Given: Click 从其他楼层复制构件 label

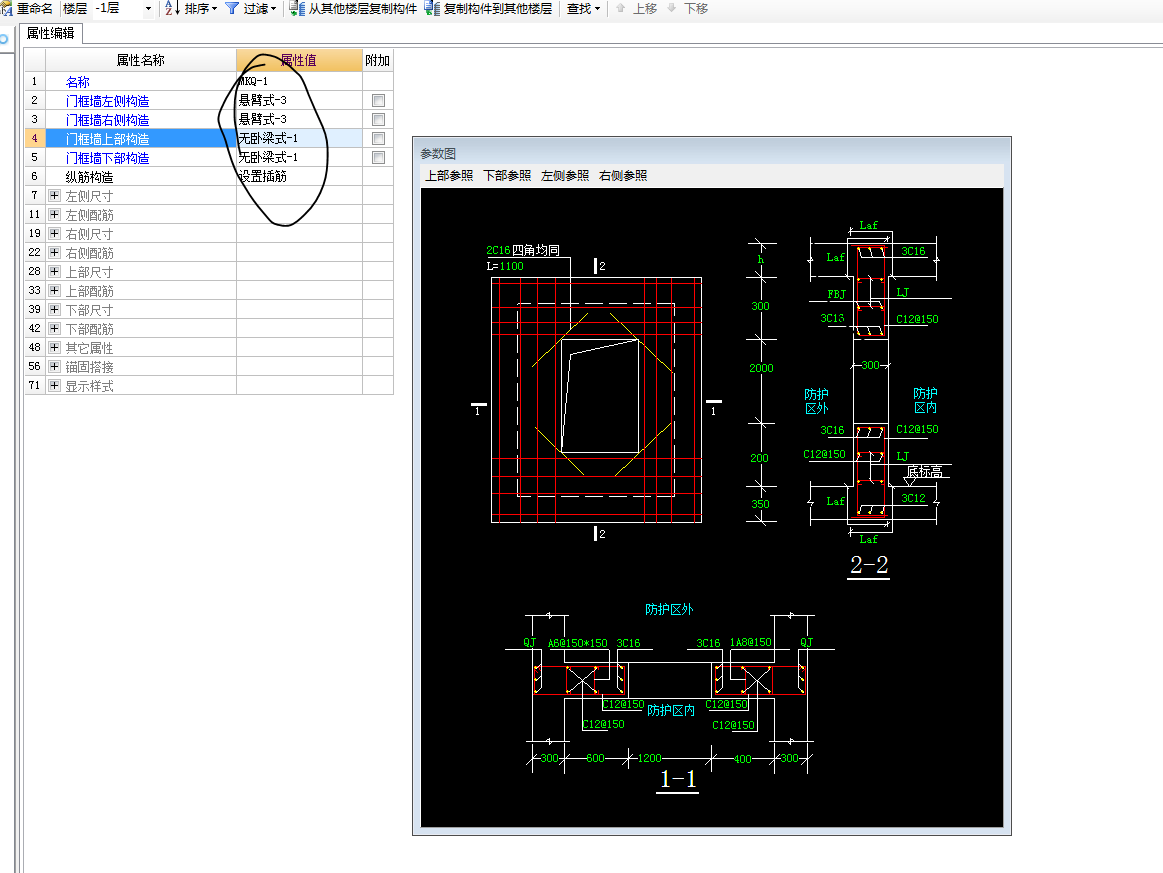Looking at the screenshot, I should tap(363, 9).
